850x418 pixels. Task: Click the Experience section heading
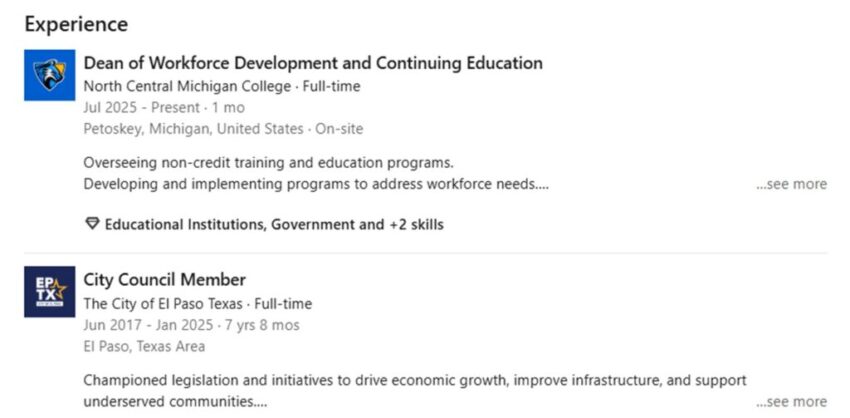(x=76, y=23)
